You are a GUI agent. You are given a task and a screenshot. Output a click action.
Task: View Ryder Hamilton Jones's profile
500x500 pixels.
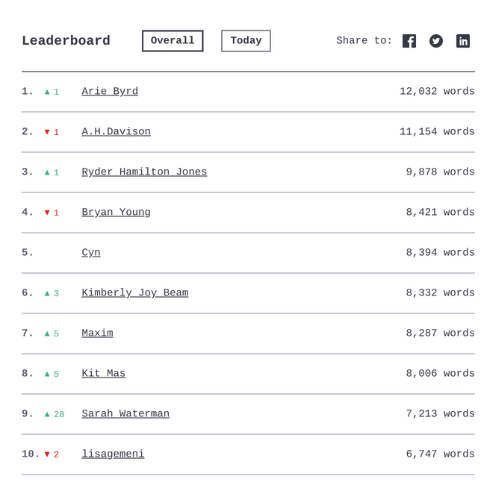coord(144,172)
